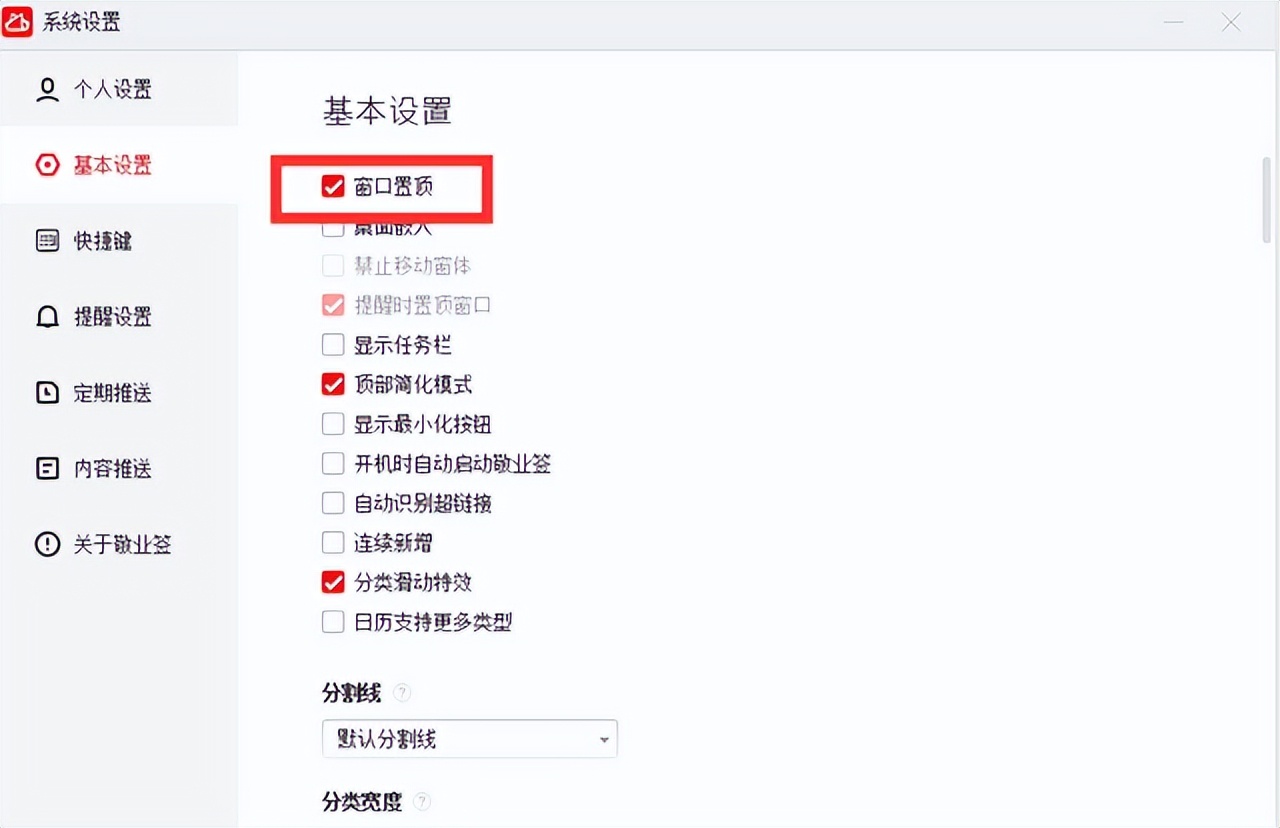Open the 默认分割线 dropdown
This screenshot has width=1280, height=828.
coord(469,739)
